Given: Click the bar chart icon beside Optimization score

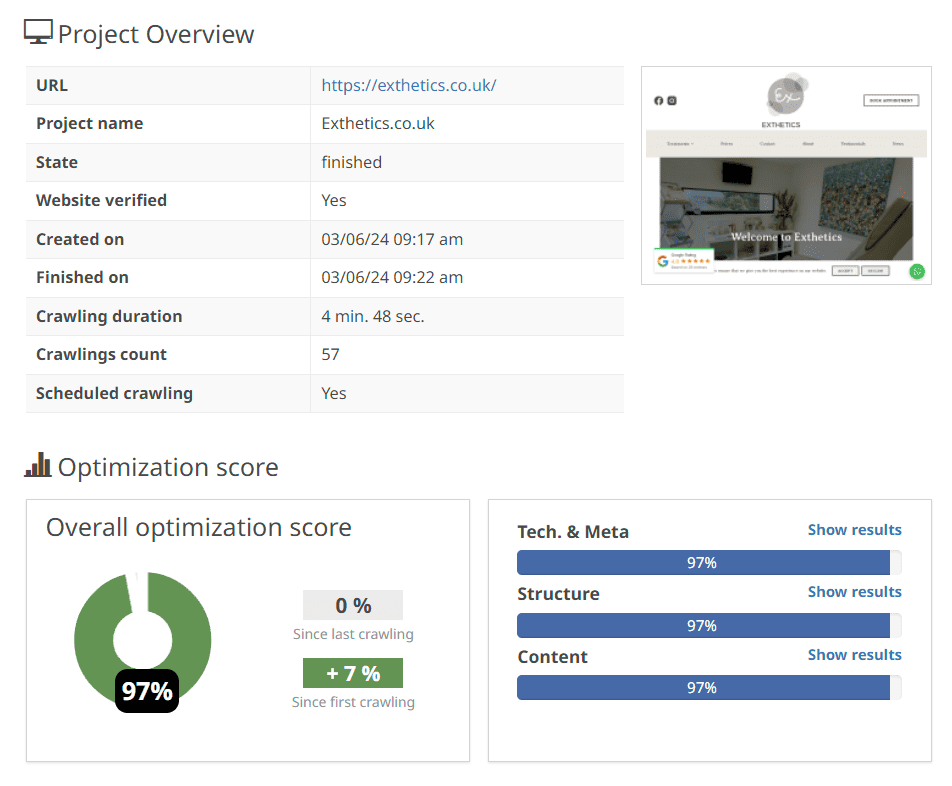Looking at the screenshot, I should pos(38,466).
